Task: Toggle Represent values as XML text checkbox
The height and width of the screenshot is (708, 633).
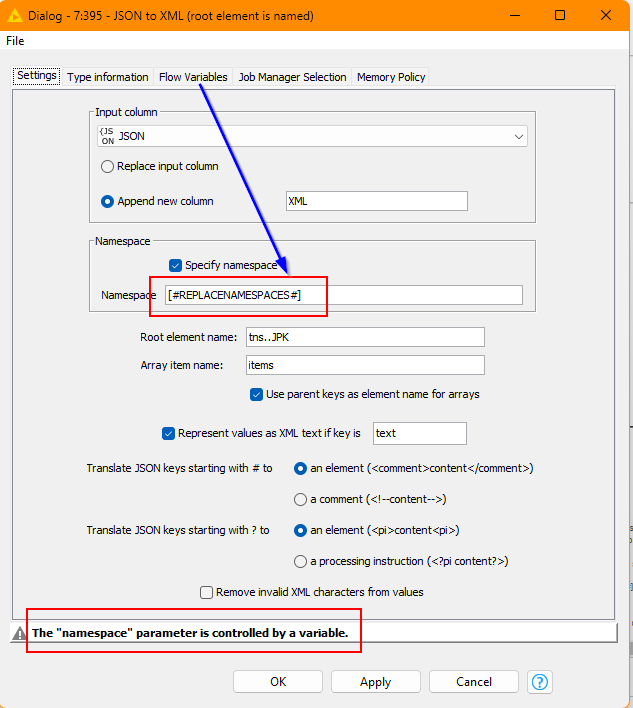Action: pos(169,433)
